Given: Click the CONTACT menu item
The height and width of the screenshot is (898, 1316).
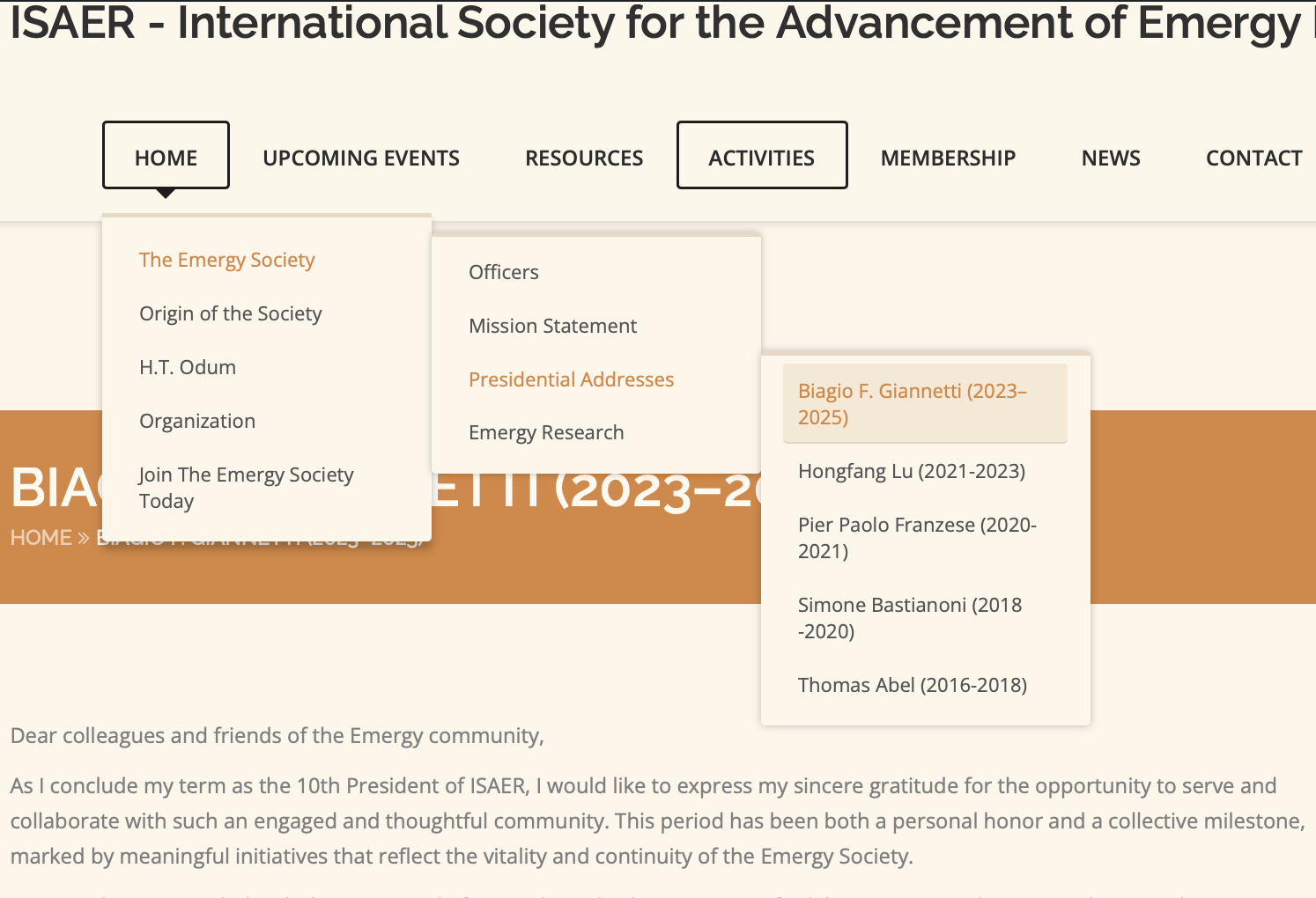Looking at the screenshot, I should 1253,158.
